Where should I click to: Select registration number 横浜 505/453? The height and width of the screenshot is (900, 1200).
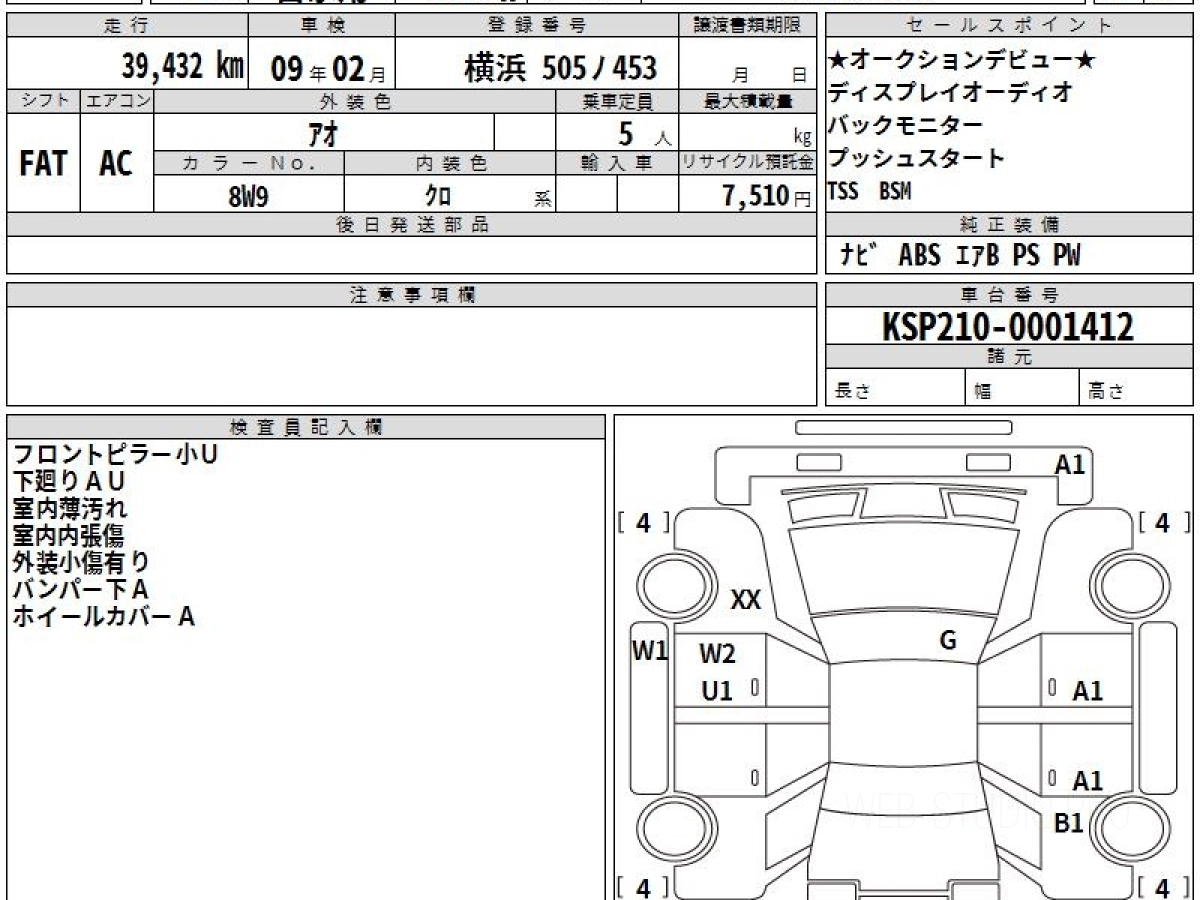(560, 68)
